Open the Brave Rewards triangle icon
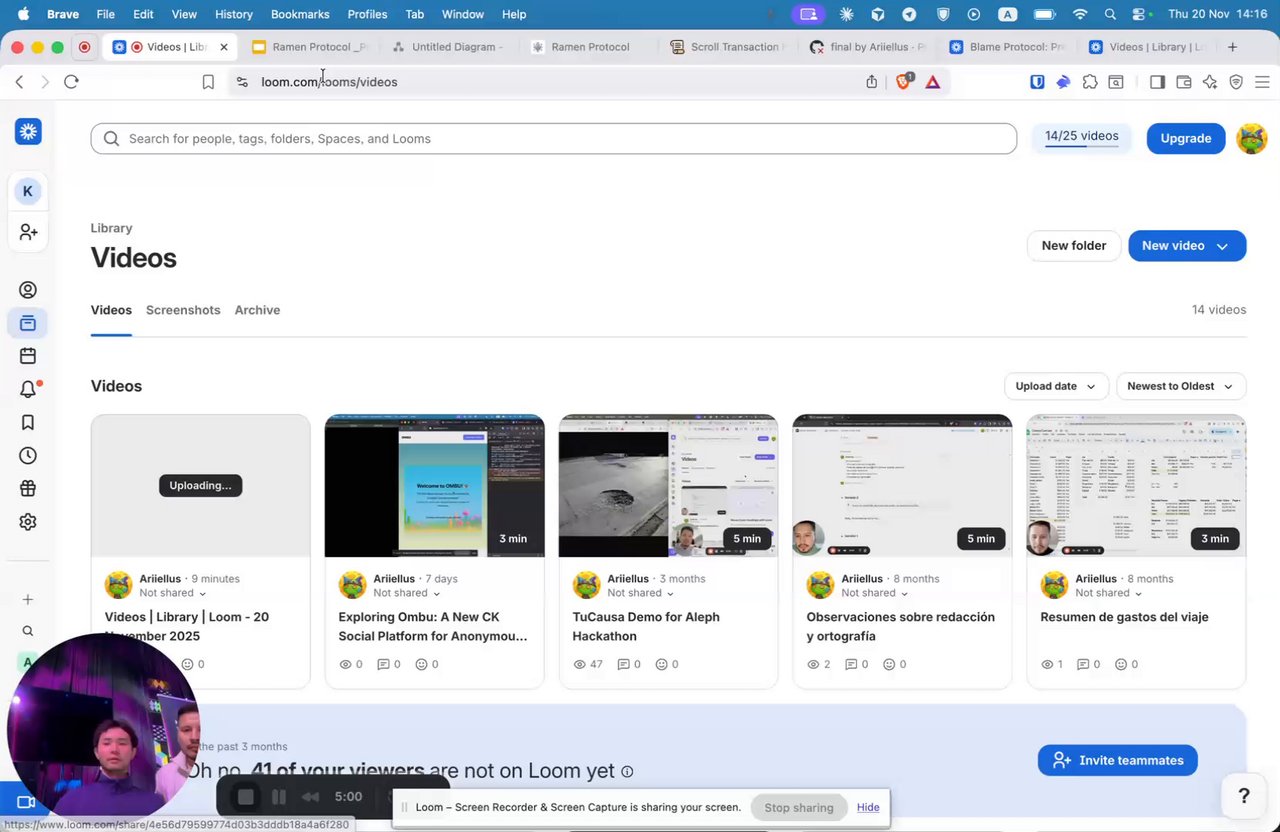This screenshot has width=1280, height=832. pyautogui.click(x=933, y=82)
